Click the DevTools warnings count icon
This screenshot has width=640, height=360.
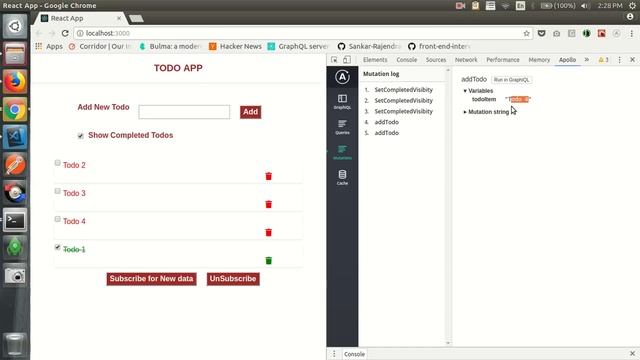tap(603, 60)
